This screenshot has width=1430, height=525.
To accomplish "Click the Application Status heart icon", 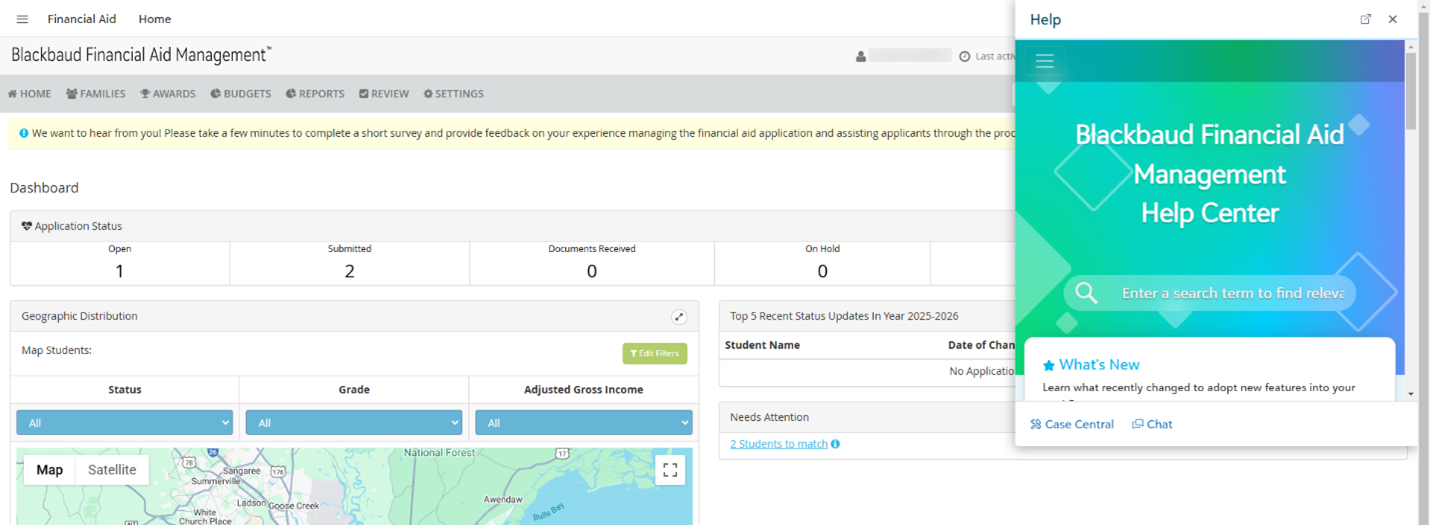I will pos(27,226).
